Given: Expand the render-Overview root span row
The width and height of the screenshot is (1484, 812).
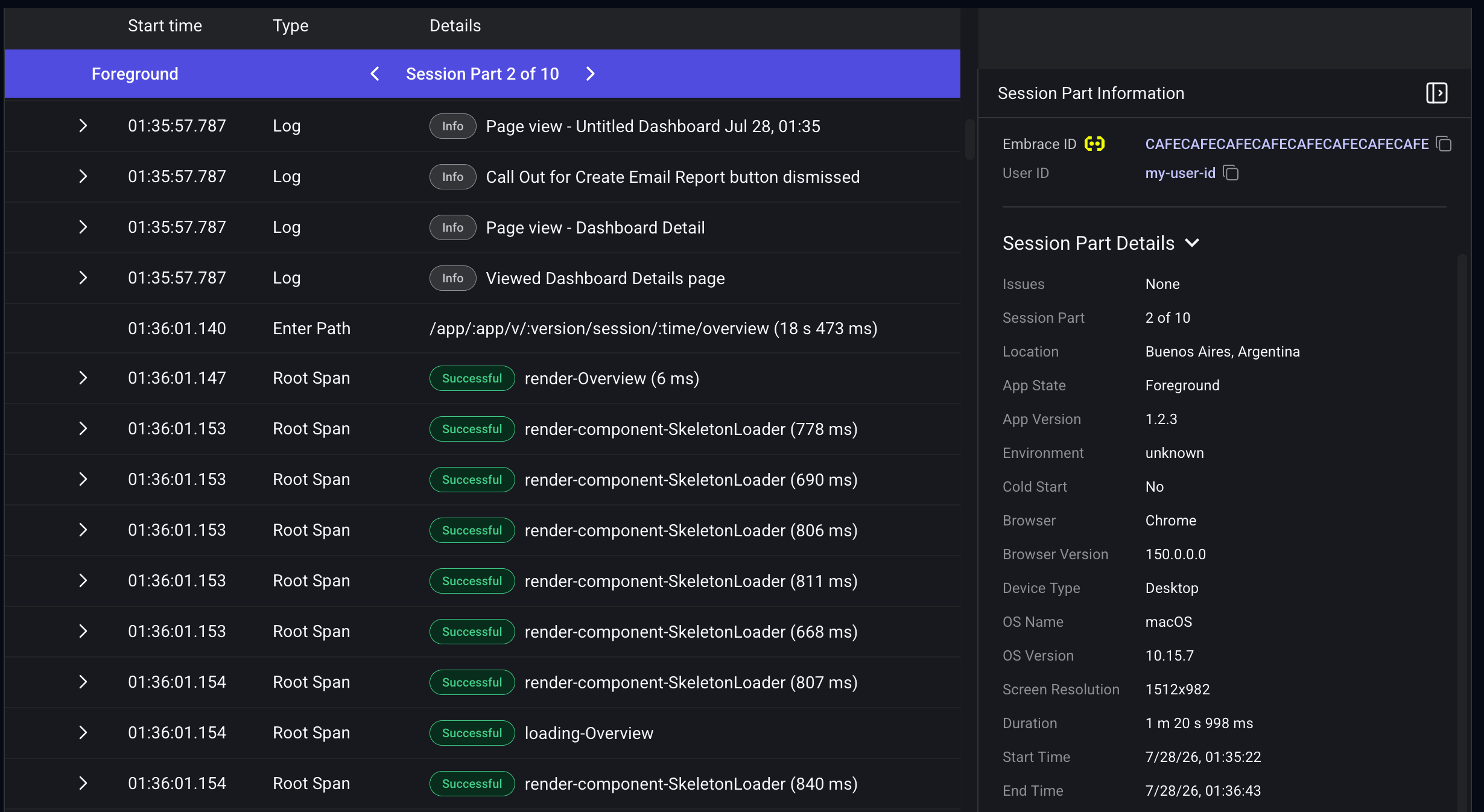Looking at the screenshot, I should (83, 378).
